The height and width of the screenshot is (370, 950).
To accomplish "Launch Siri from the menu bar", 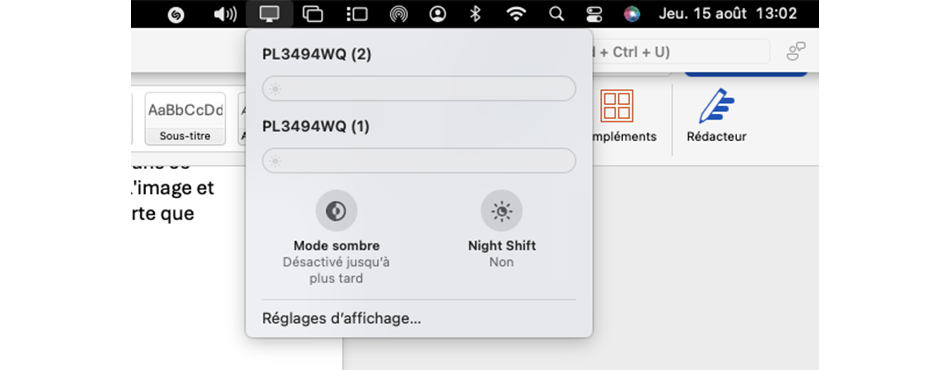I will coord(632,14).
